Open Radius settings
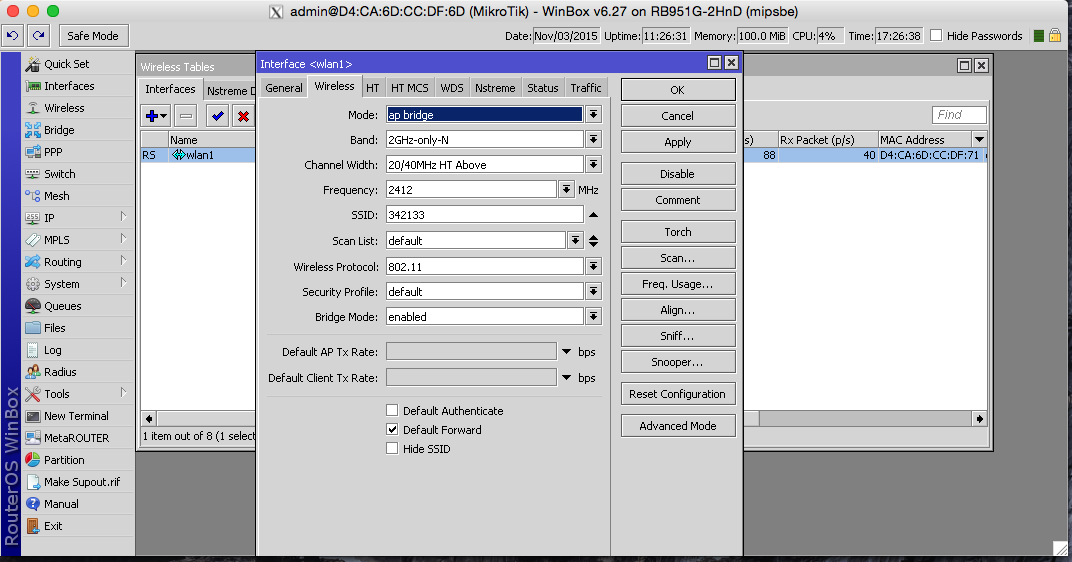Image resolution: width=1072 pixels, height=562 pixels. point(78,372)
